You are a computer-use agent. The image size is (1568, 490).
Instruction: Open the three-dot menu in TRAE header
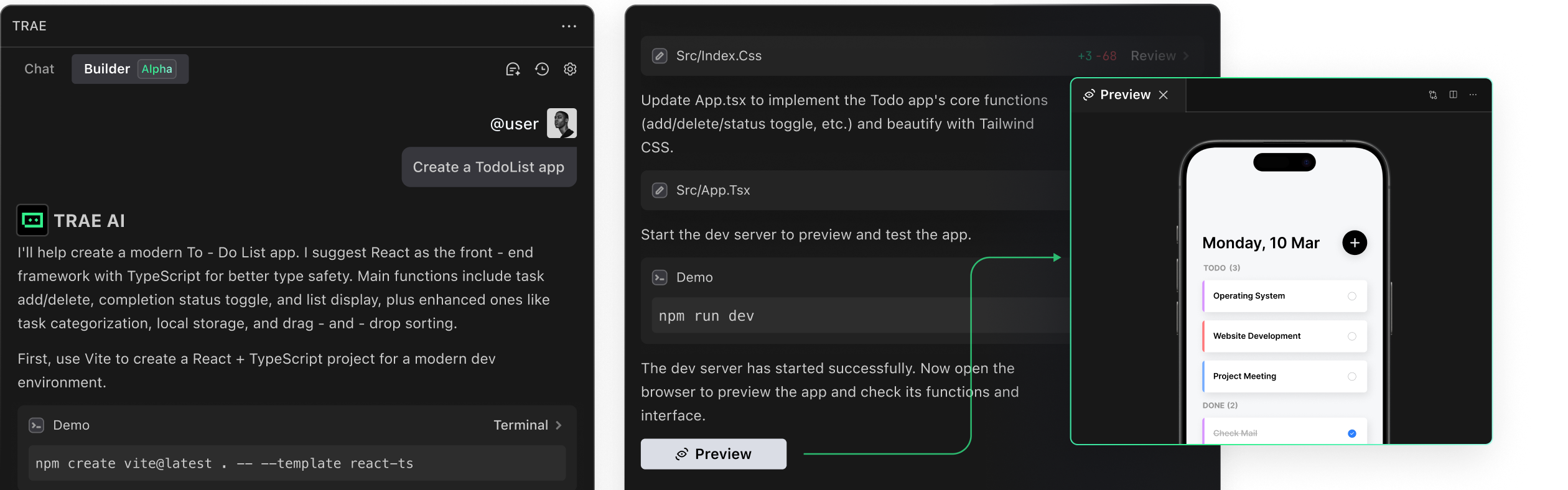click(569, 26)
